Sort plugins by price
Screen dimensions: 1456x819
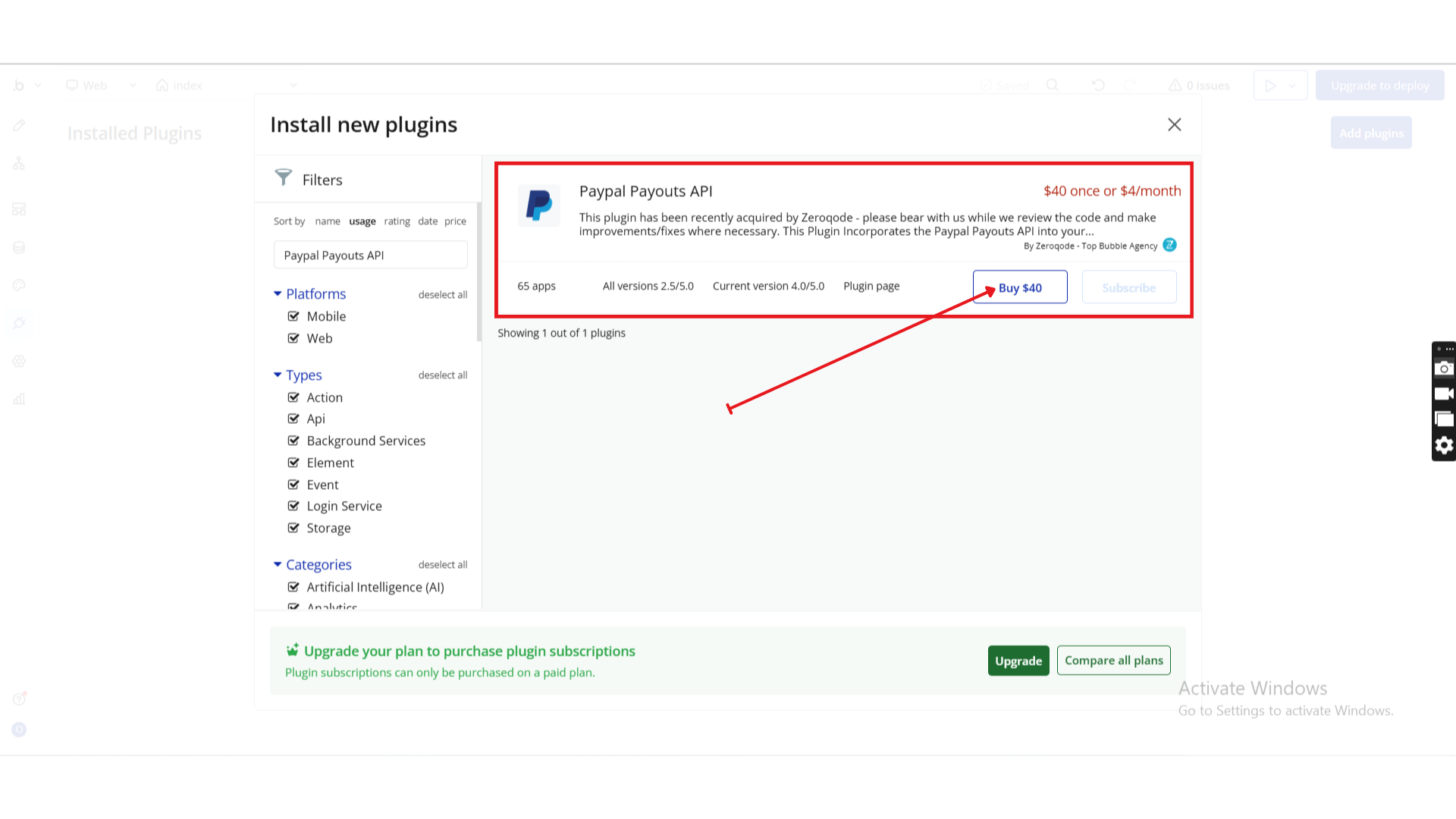(455, 221)
